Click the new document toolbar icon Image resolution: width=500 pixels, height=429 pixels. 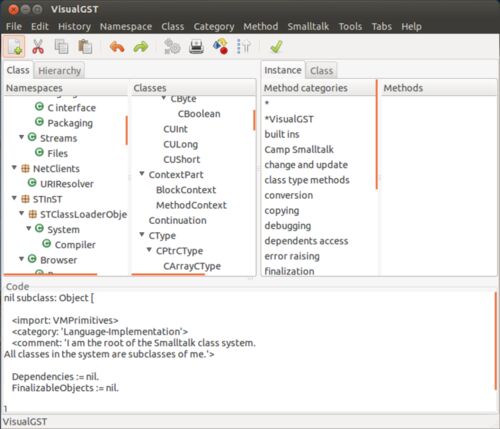14,46
